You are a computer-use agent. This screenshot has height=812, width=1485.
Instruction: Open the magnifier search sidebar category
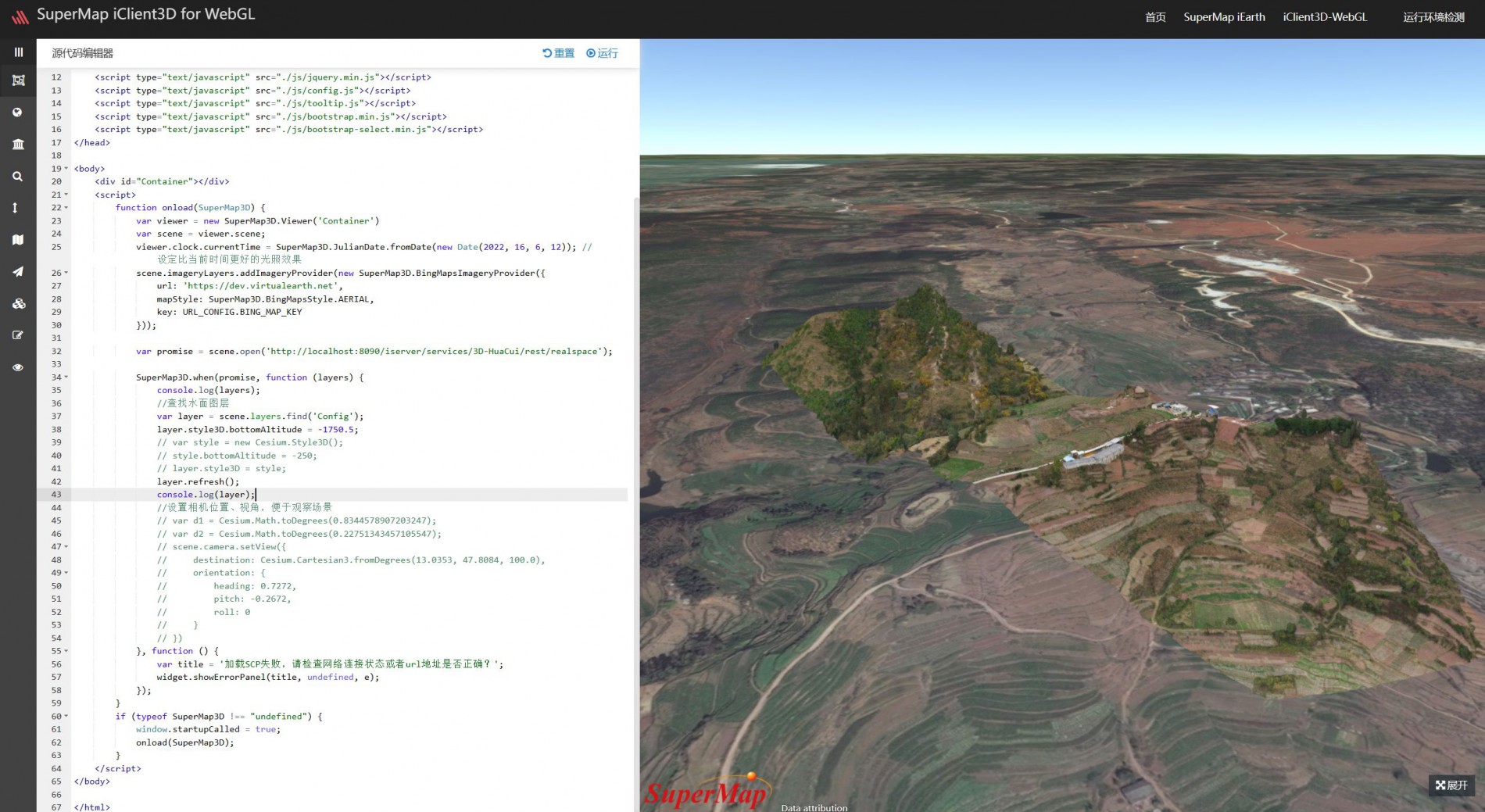coord(18,177)
